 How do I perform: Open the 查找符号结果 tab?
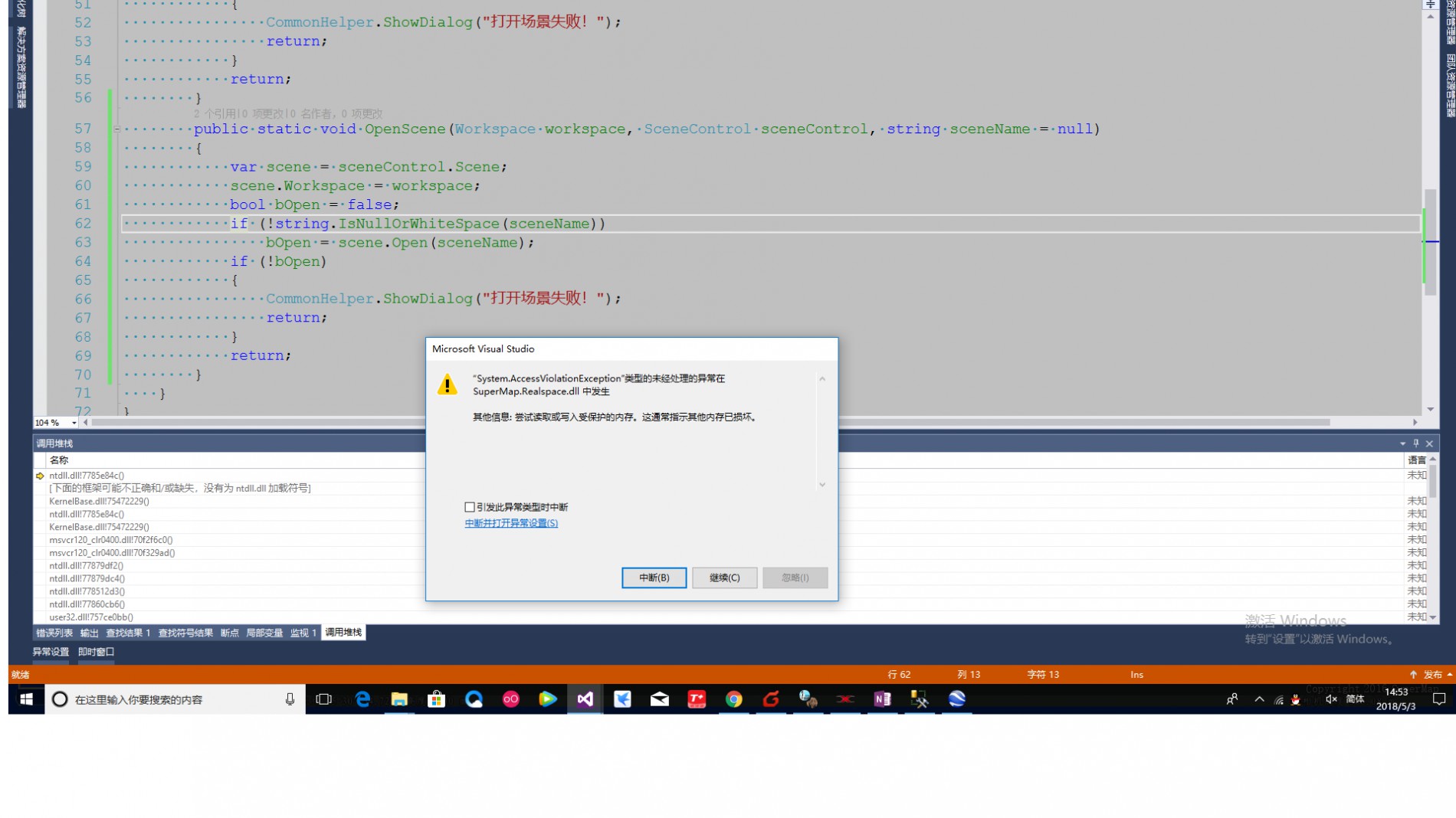coord(185,633)
